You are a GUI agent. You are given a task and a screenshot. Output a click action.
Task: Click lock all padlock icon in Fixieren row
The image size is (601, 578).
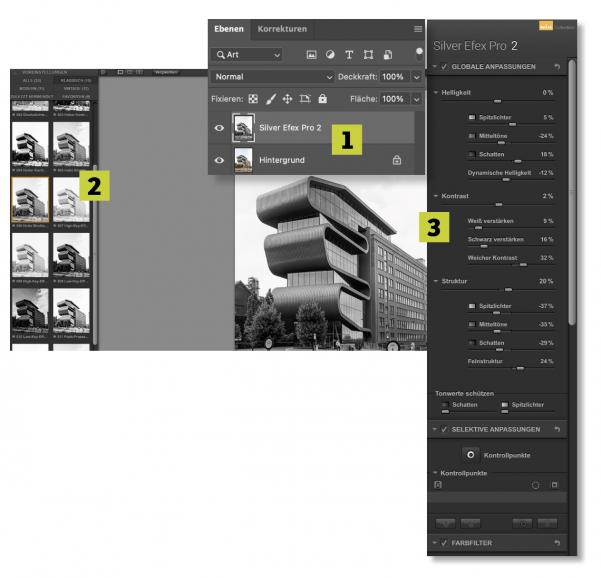323,99
